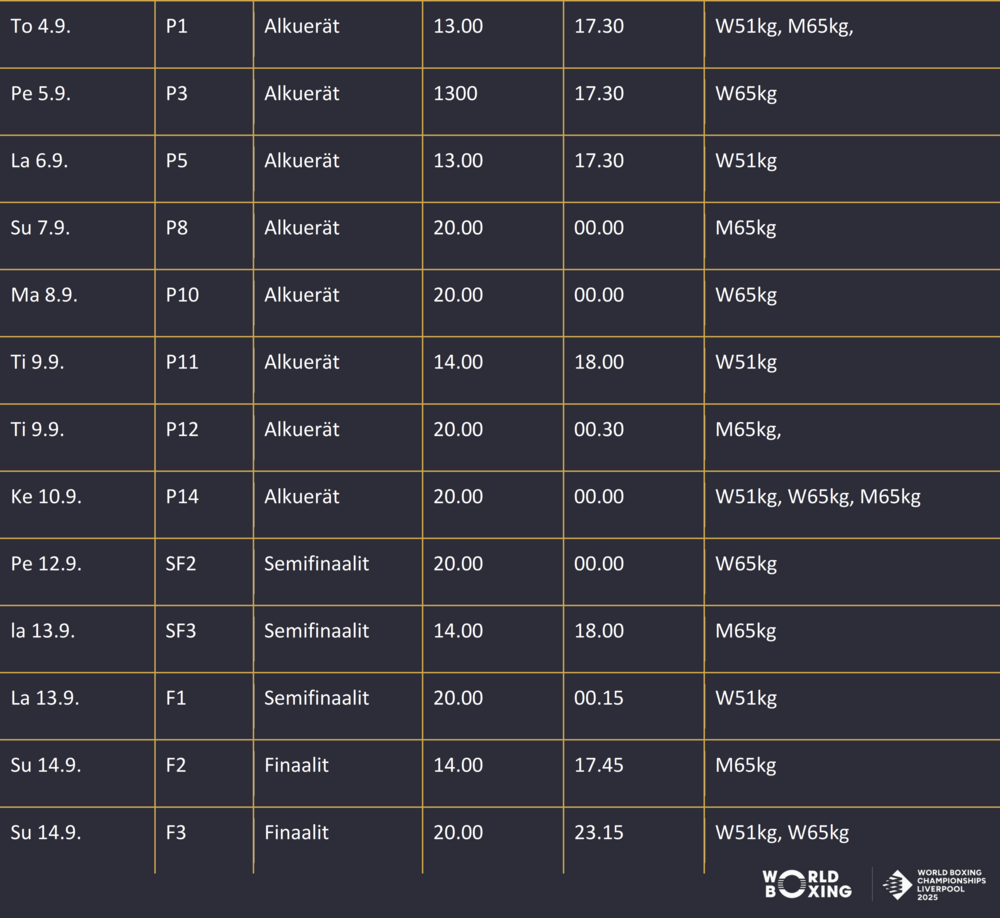Select the W51kg, W65kg, M65kg cell

point(853,505)
